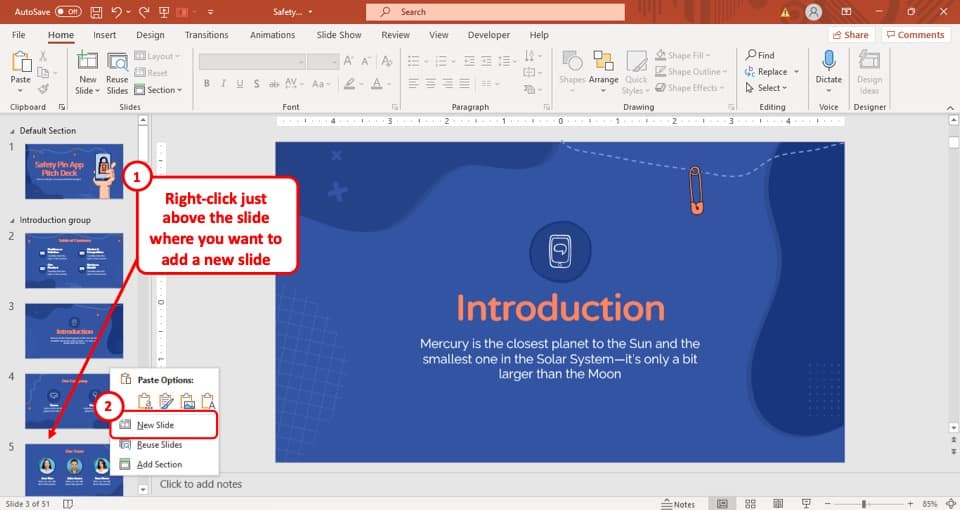Switch to Slide Sorter view icon
This screenshot has height=510, width=960.
[x=750, y=504]
